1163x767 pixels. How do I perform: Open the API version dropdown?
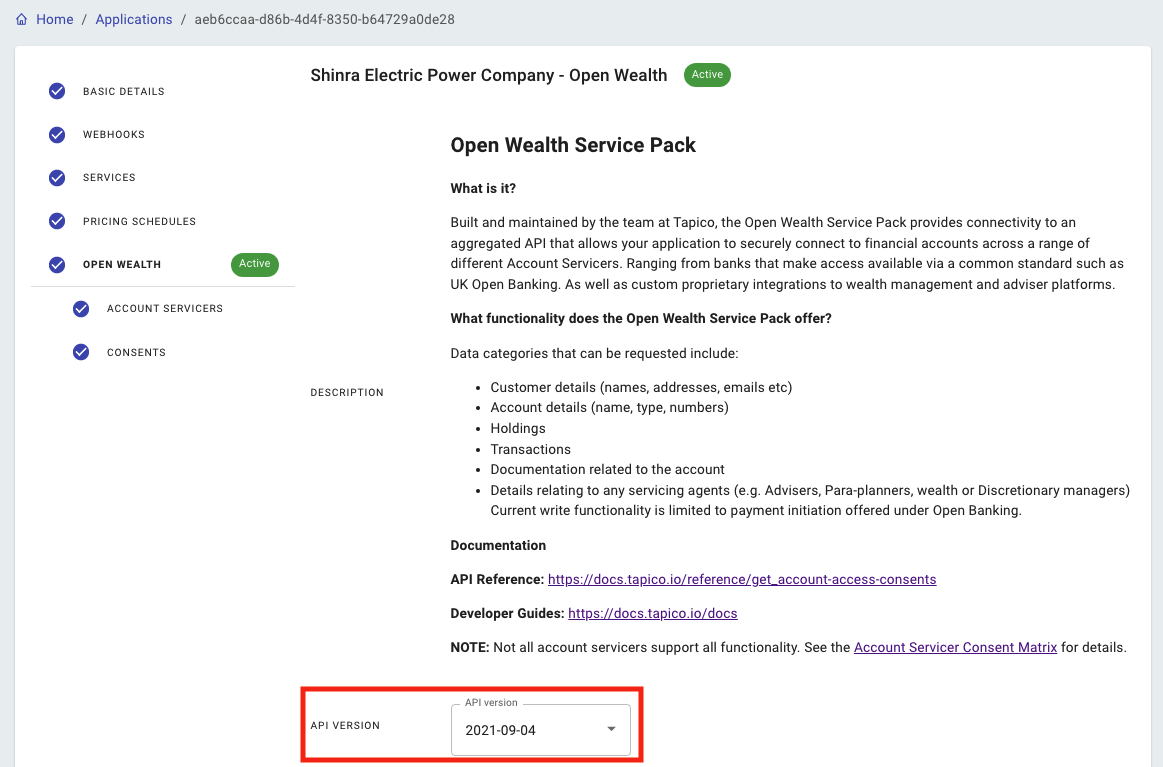tap(541, 730)
